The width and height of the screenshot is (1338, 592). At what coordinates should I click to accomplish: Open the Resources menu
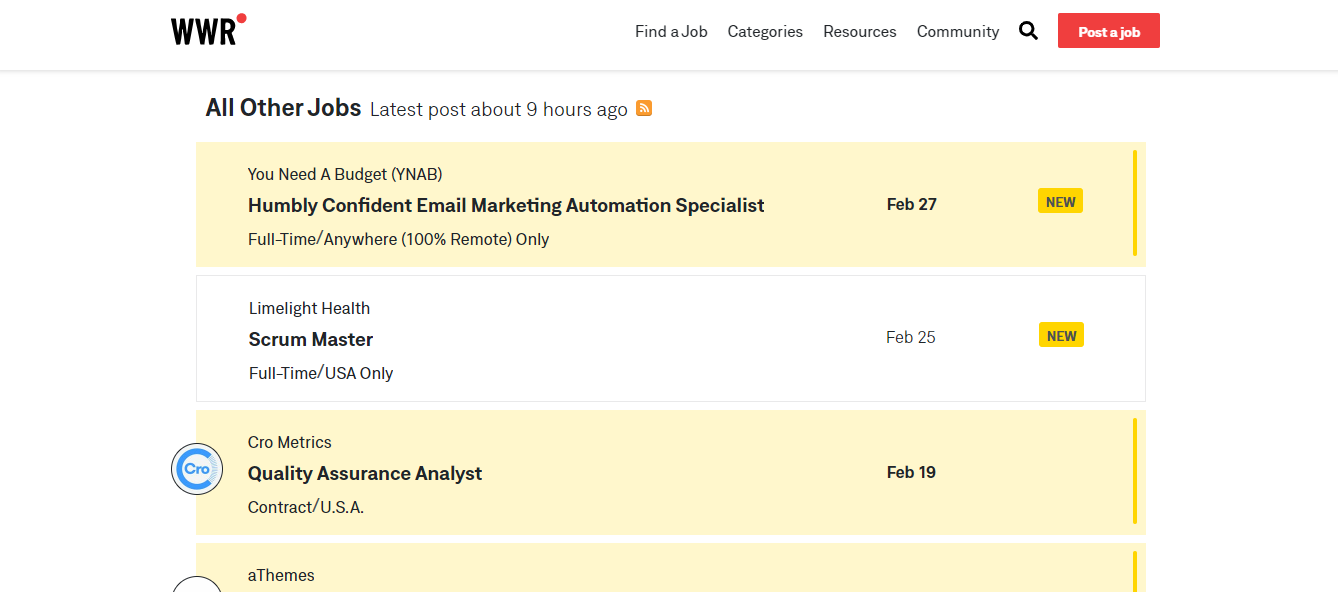[860, 32]
